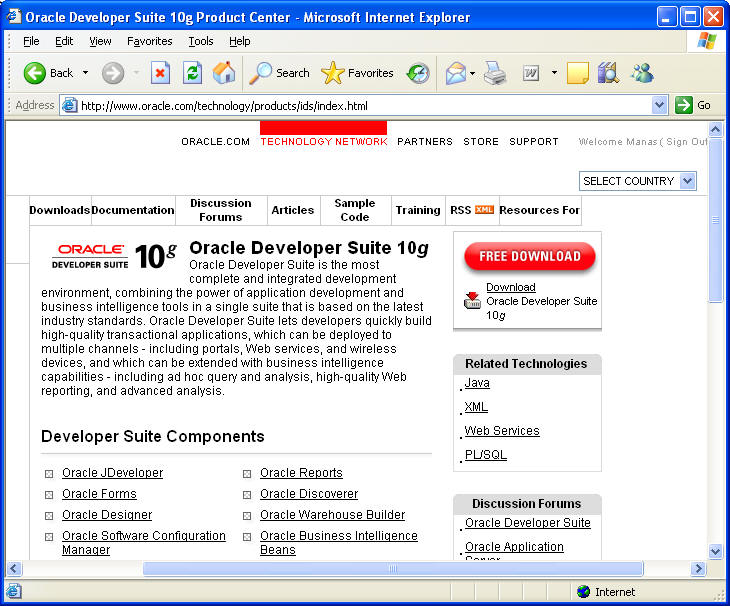Image resolution: width=730 pixels, height=606 pixels.
Task: Open the Edit button dropdown arrow
Action: (554, 73)
